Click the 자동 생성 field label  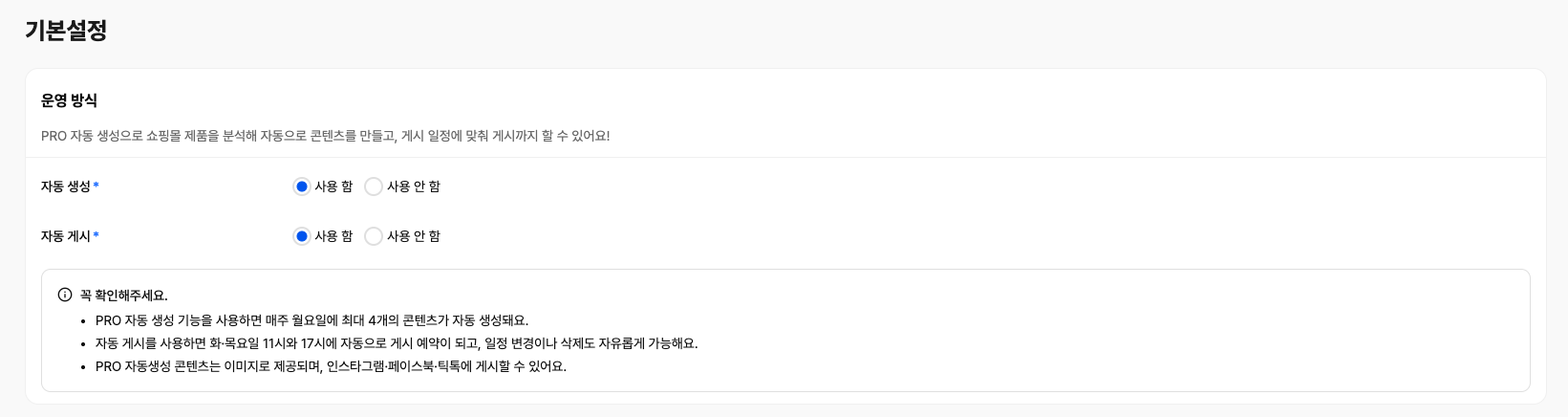coord(65,187)
